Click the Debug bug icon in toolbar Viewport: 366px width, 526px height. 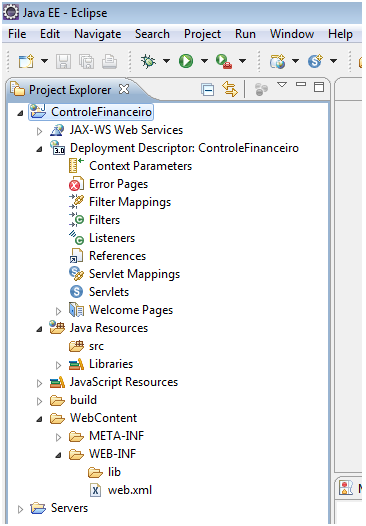coord(148,61)
